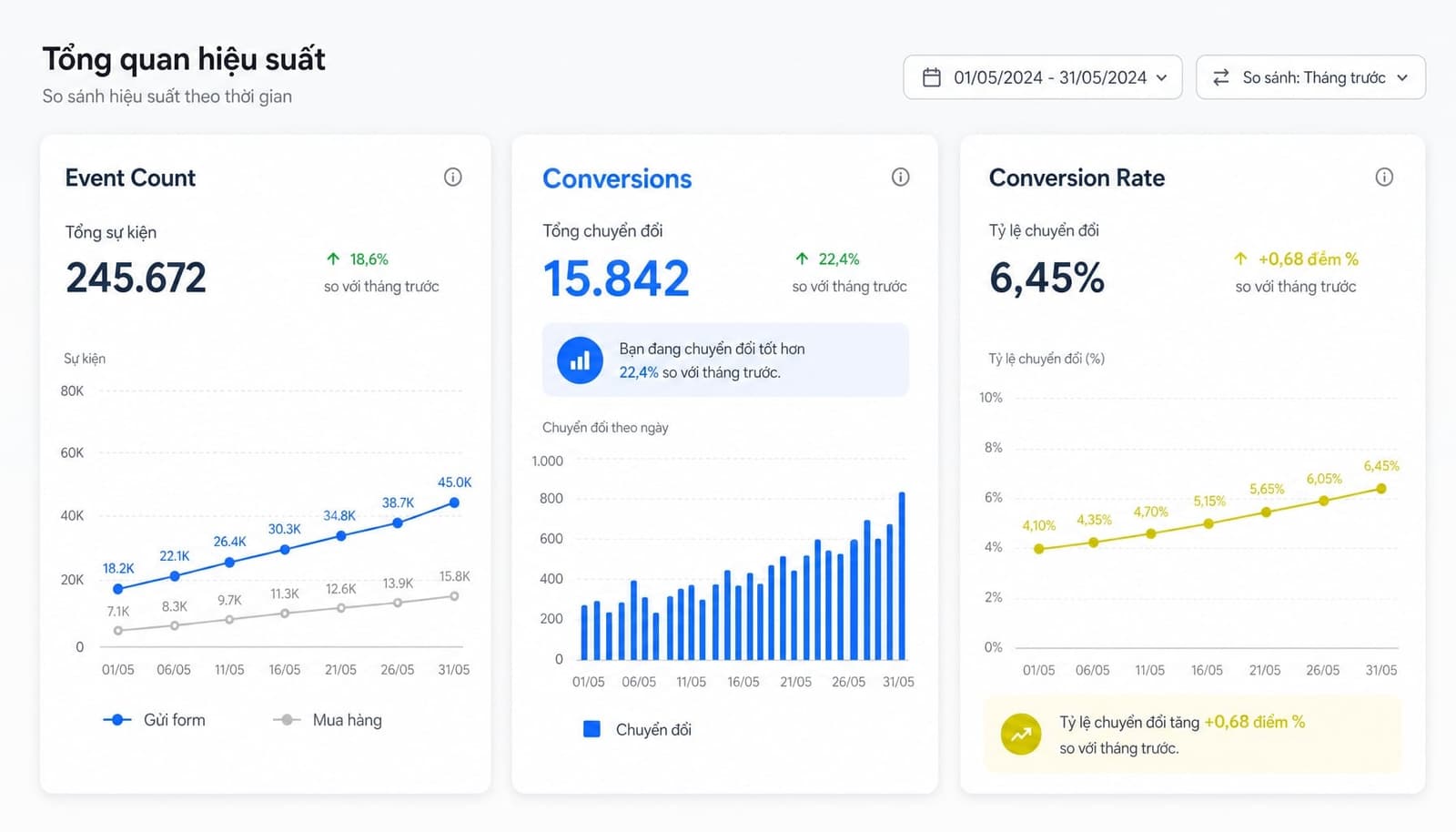Click the blue Gửi form legend marker
Image resolution: width=1456 pixels, height=832 pixels.
pos(116,720)
